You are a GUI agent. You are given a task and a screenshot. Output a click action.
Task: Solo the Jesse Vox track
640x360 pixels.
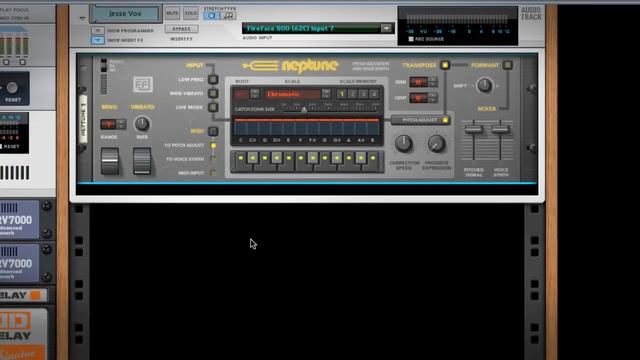click(x=190, y=13)
